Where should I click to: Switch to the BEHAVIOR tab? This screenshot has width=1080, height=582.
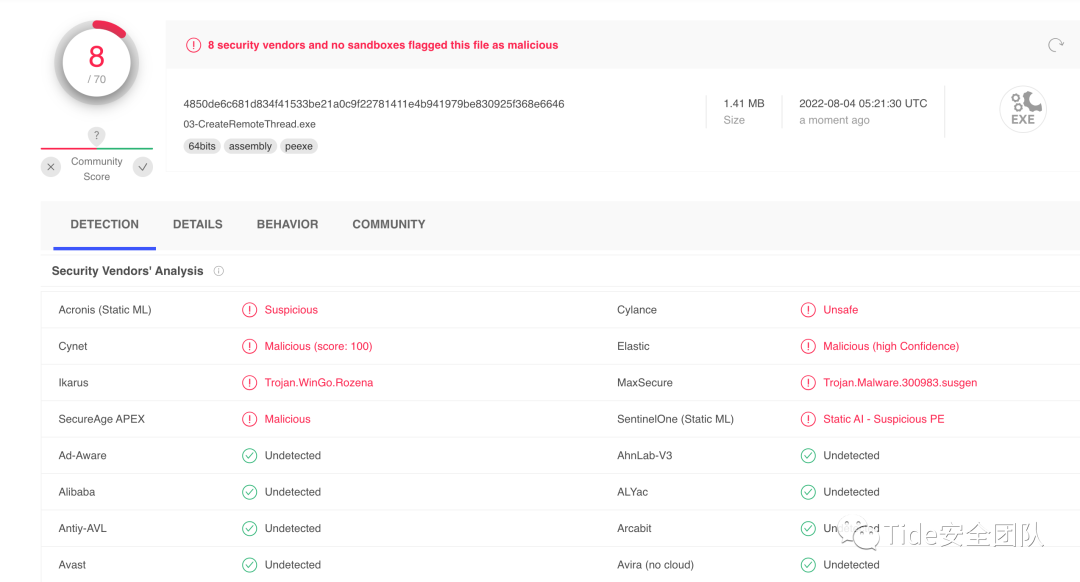pyautogui.click(x=287, y=225)
